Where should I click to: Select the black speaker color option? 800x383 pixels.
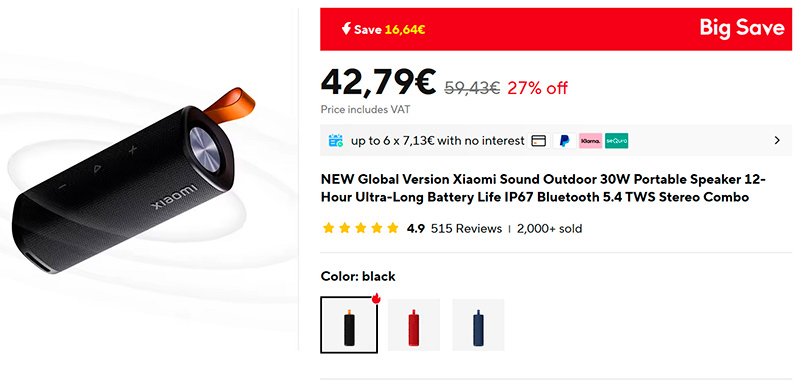tap(349, 325)
